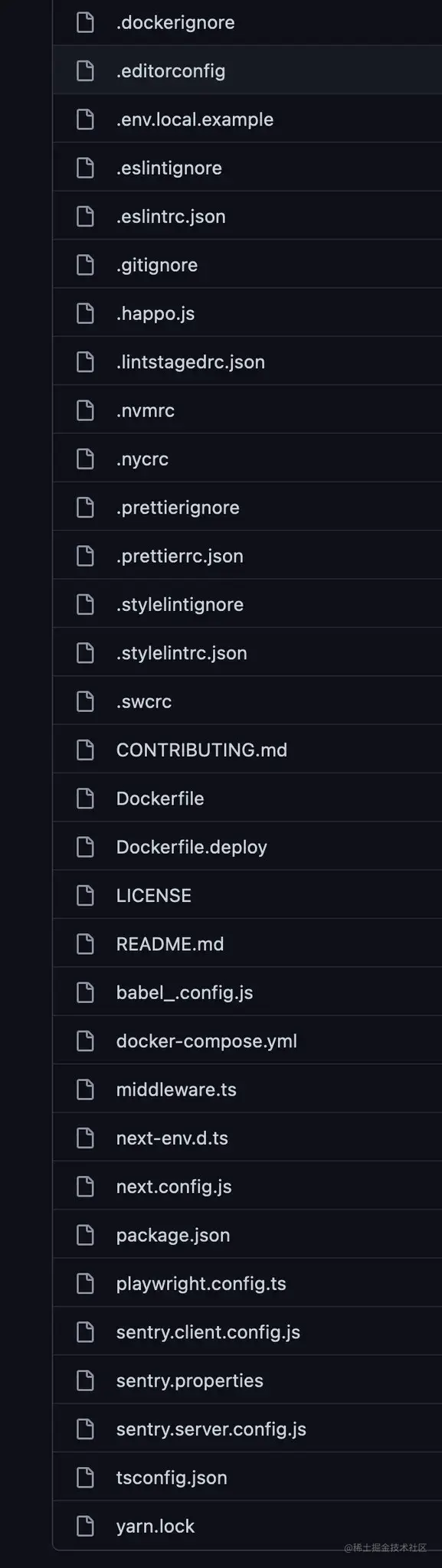This screenshot has width=442, height=1568.
Task: Open .lintstagedrc.json from the file list
Action: coord(191,362)
